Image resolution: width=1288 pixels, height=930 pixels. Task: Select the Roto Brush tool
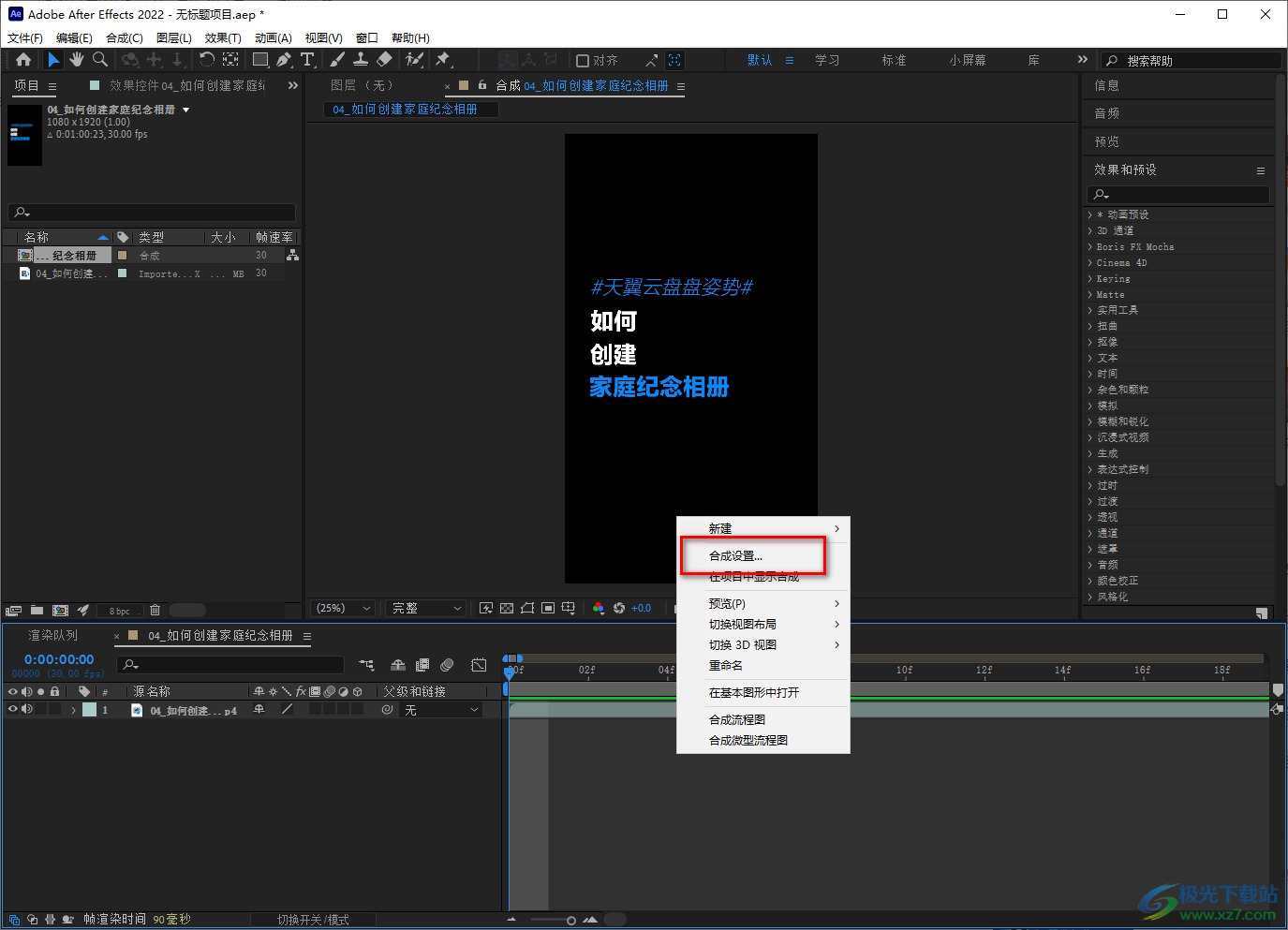(x=414, y=60)
